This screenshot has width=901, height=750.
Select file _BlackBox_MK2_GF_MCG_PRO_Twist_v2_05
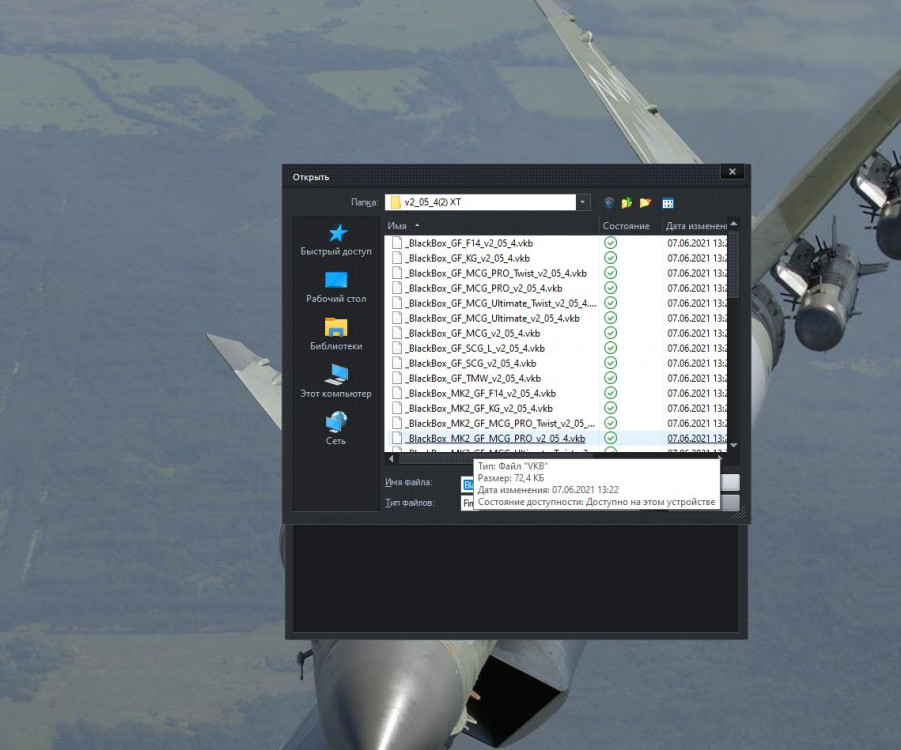500,423
